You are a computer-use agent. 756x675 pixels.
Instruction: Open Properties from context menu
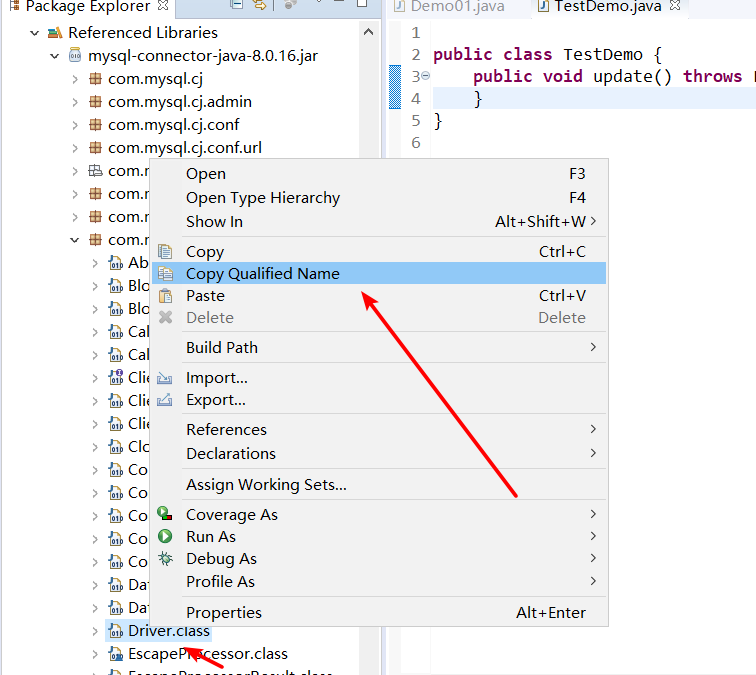click(x=379, y=613)
